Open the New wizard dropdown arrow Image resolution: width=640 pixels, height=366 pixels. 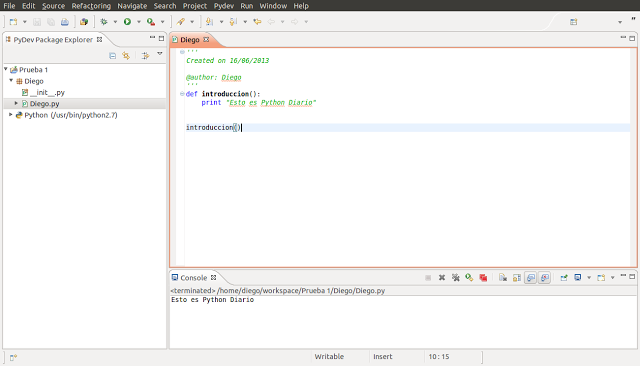point(24,22)
